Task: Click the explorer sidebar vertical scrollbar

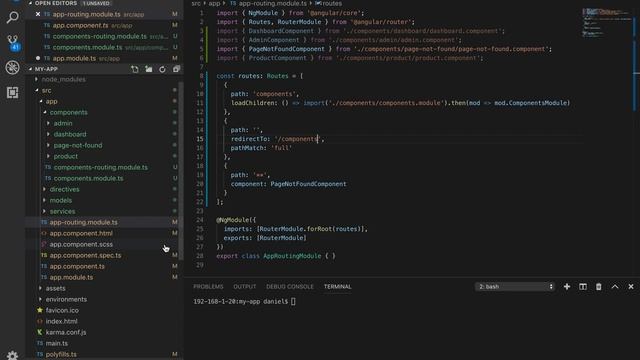Action: 181,171
